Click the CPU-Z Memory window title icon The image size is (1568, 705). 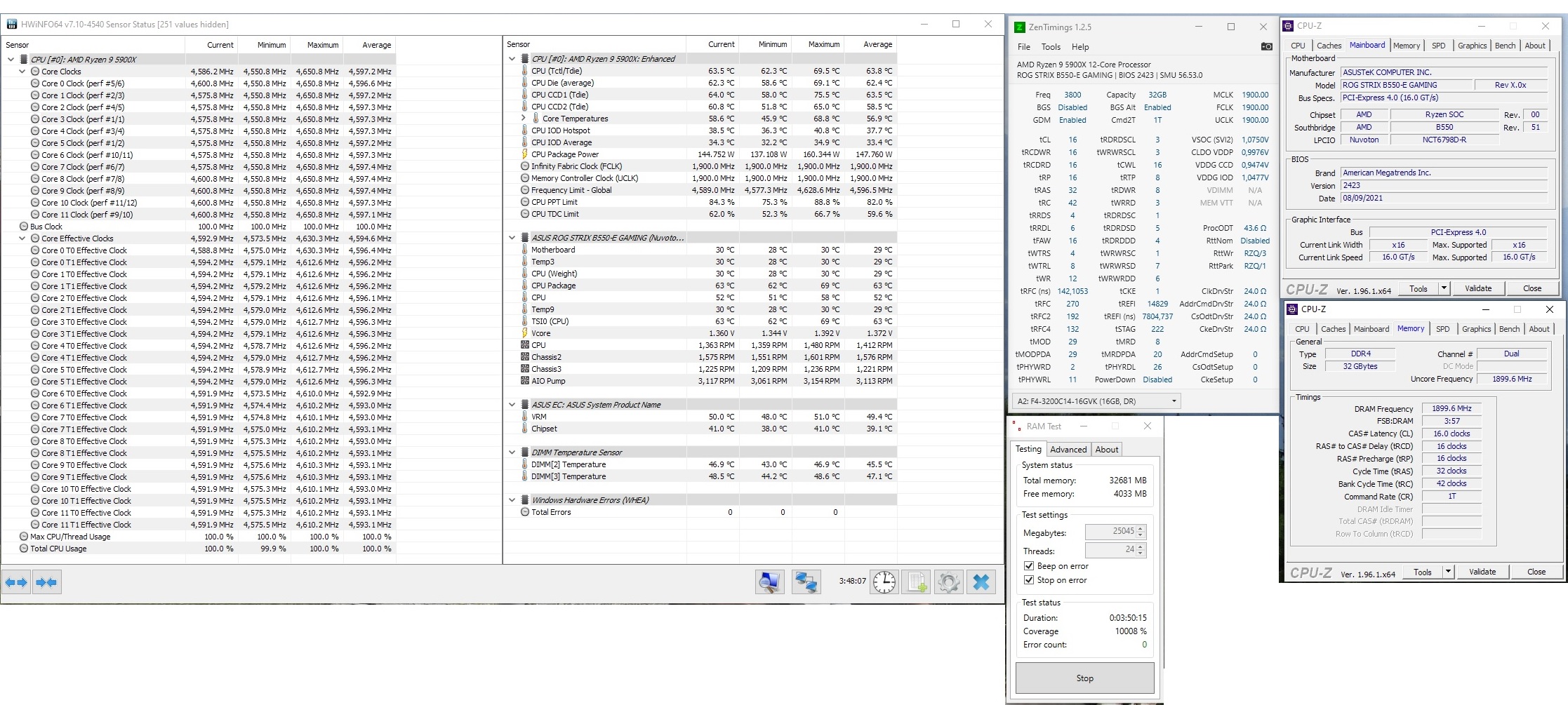coord(1292,309)
